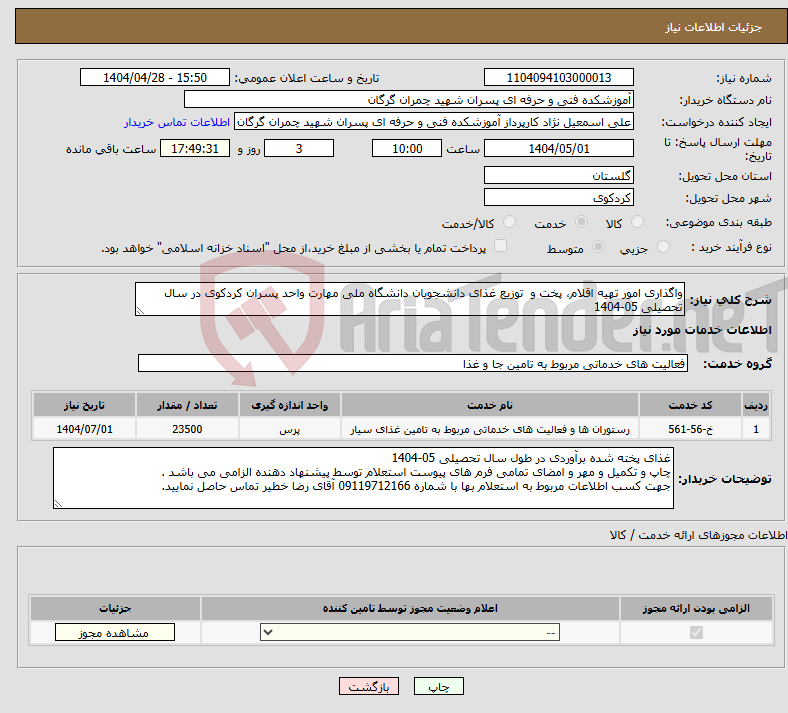Open اطلاعات تماس خریدار link
This screenshot has height=713, width=788.
(177, 122)
